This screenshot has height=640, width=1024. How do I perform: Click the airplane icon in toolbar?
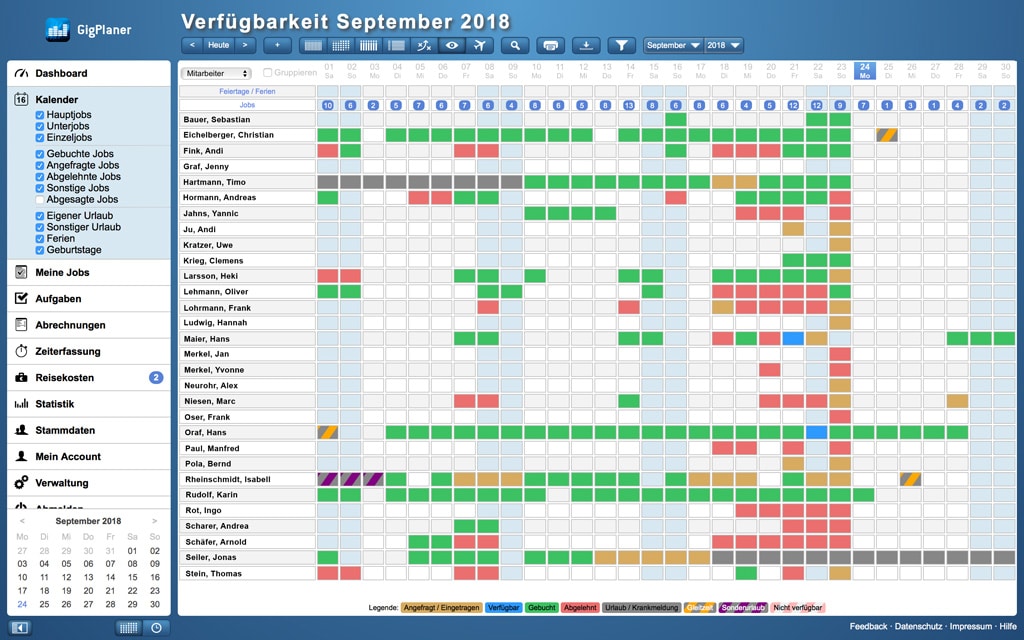480,45
